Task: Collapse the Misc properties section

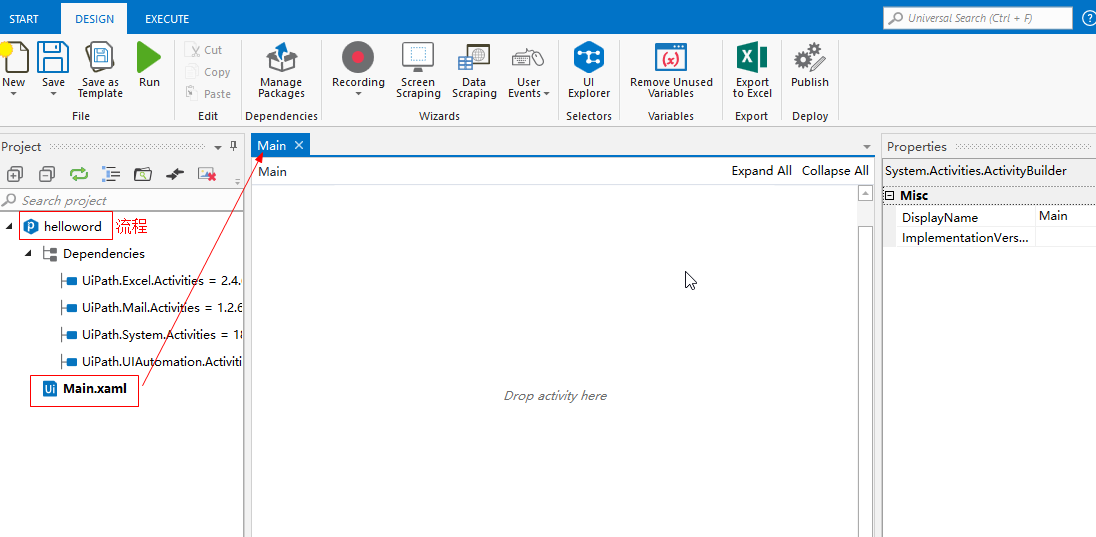Action: point(889,196)
